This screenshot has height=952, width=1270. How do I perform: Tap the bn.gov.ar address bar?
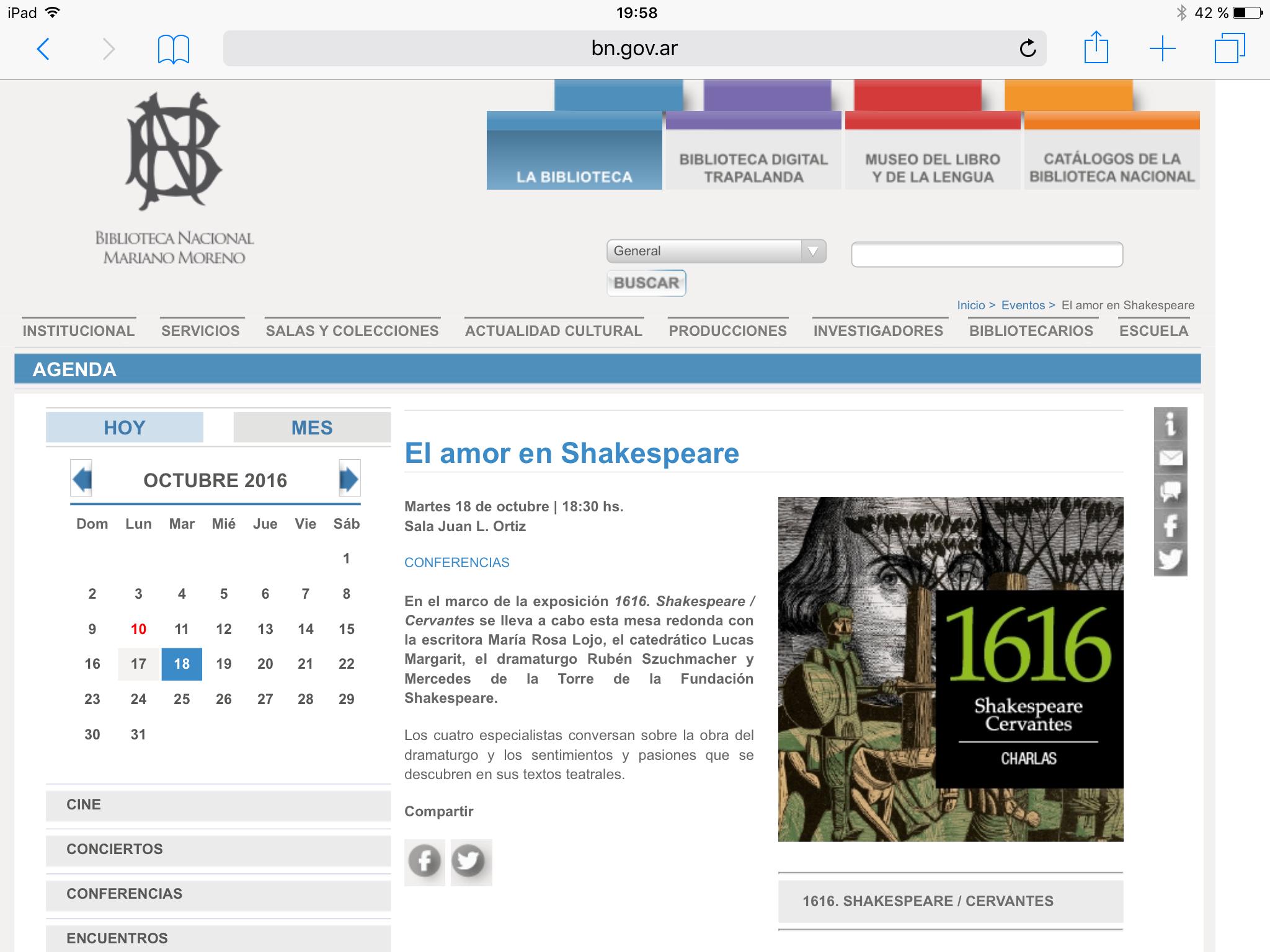pos(634,48)
